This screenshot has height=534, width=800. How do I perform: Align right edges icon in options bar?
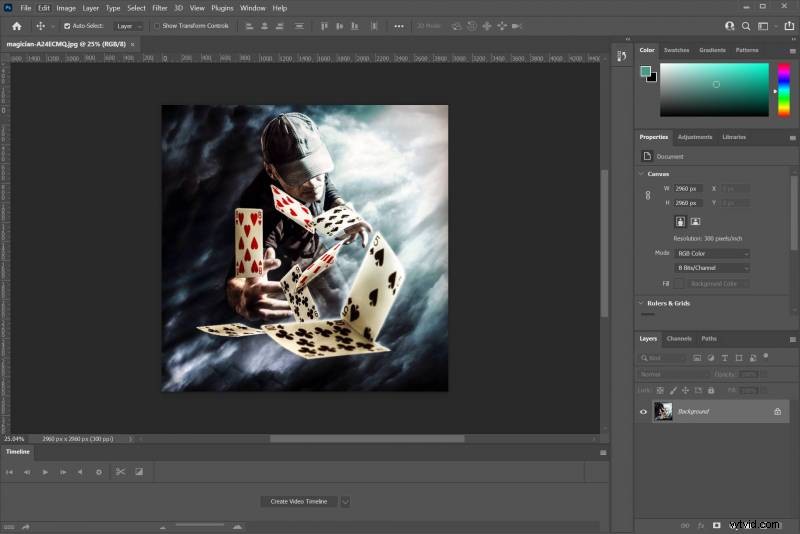(279, 26)
